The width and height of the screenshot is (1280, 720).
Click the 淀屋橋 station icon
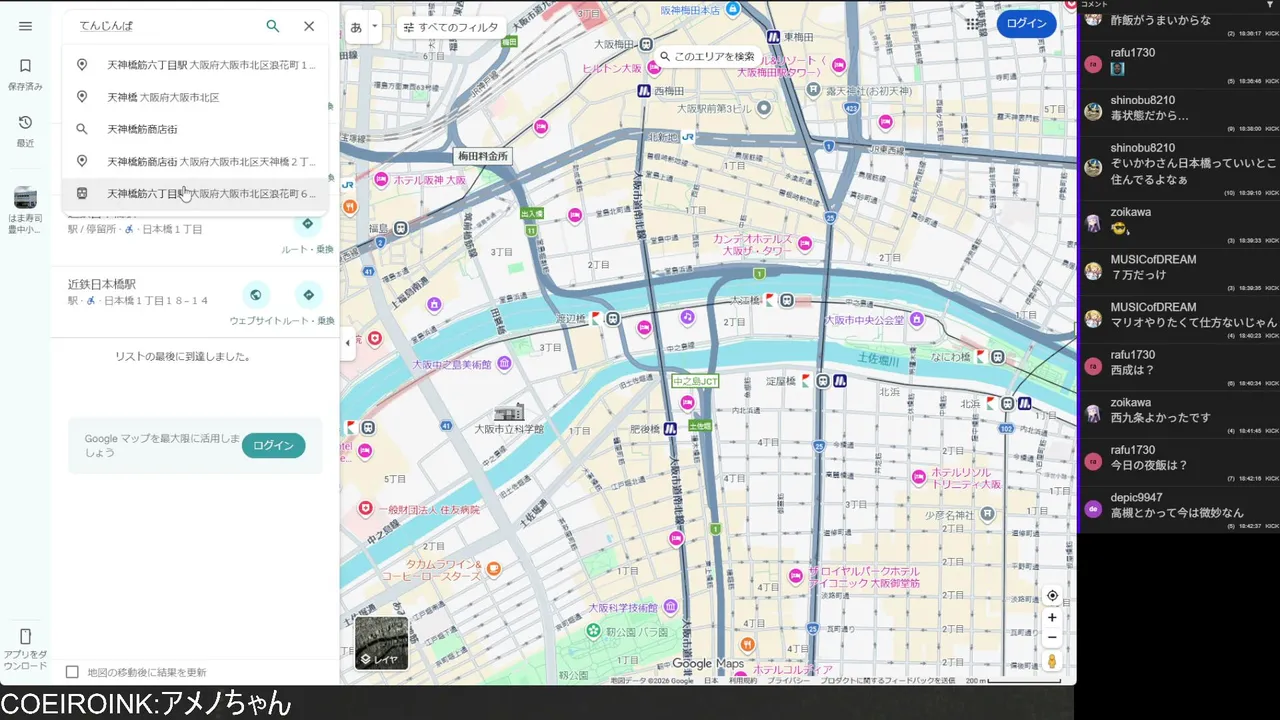point(822,380)
